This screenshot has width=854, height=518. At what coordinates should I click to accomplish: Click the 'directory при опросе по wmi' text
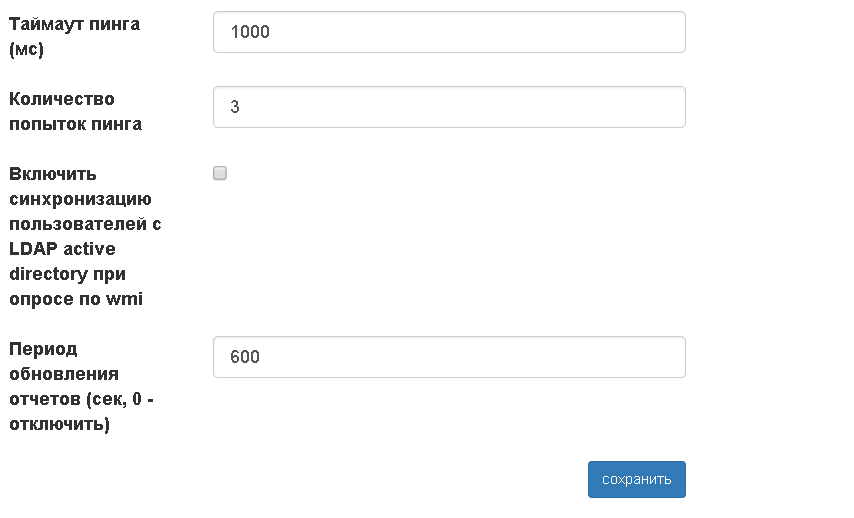click(x=76, y=286)
